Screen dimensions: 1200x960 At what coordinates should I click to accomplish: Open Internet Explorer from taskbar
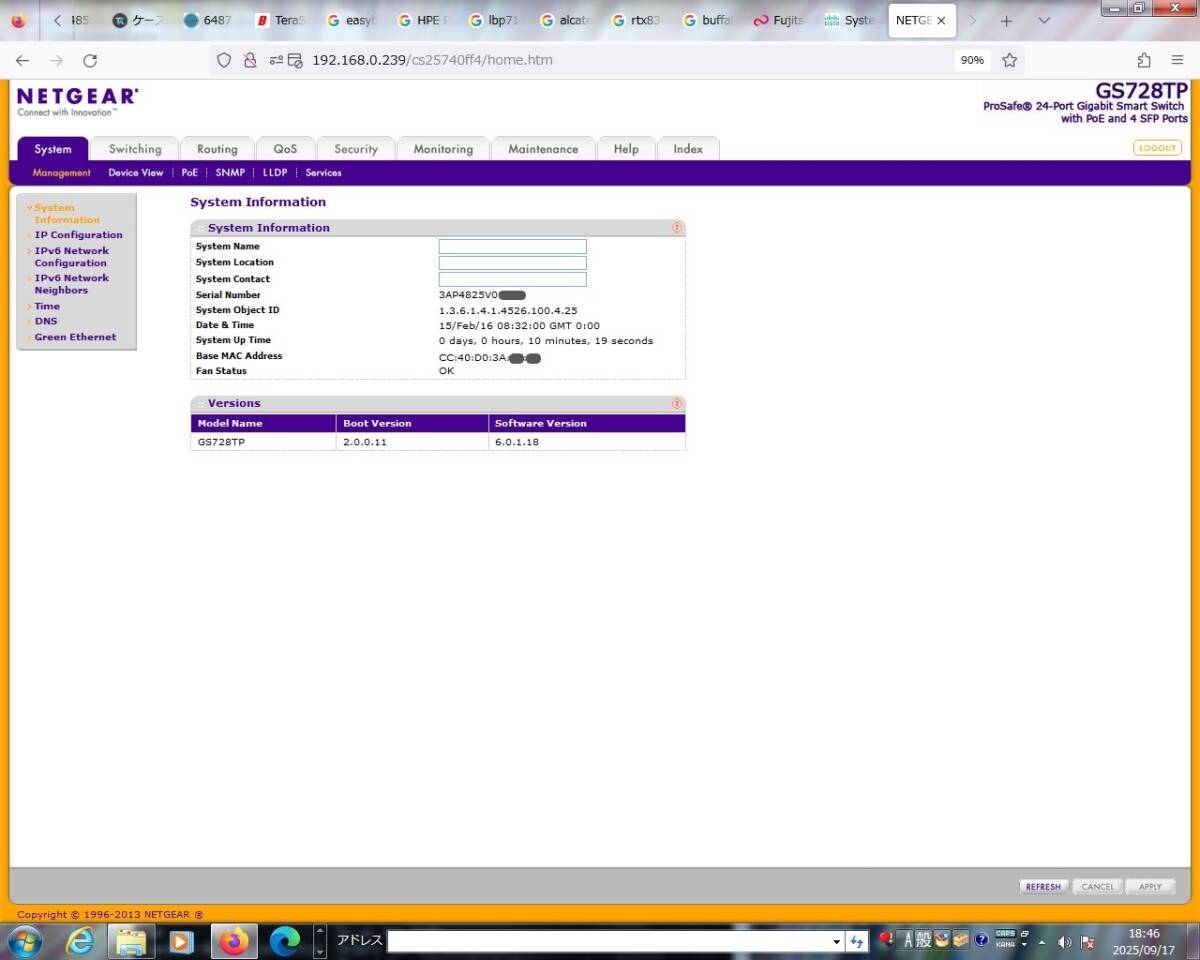pyautogui.click(x=80, y=941)
